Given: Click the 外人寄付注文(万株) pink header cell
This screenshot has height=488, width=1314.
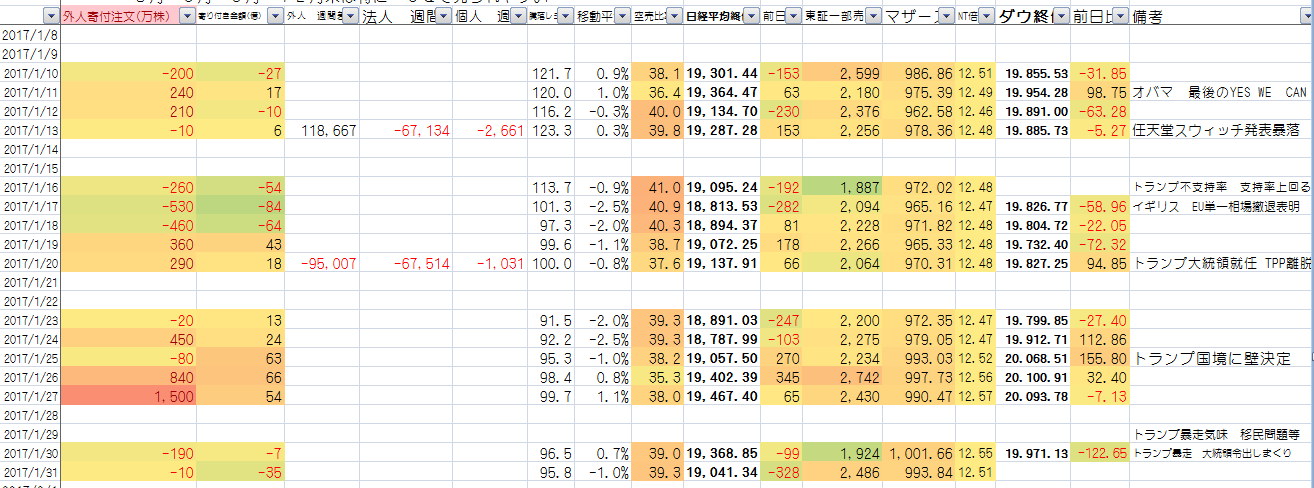Looking at the screenshot, I should [116, 17].
